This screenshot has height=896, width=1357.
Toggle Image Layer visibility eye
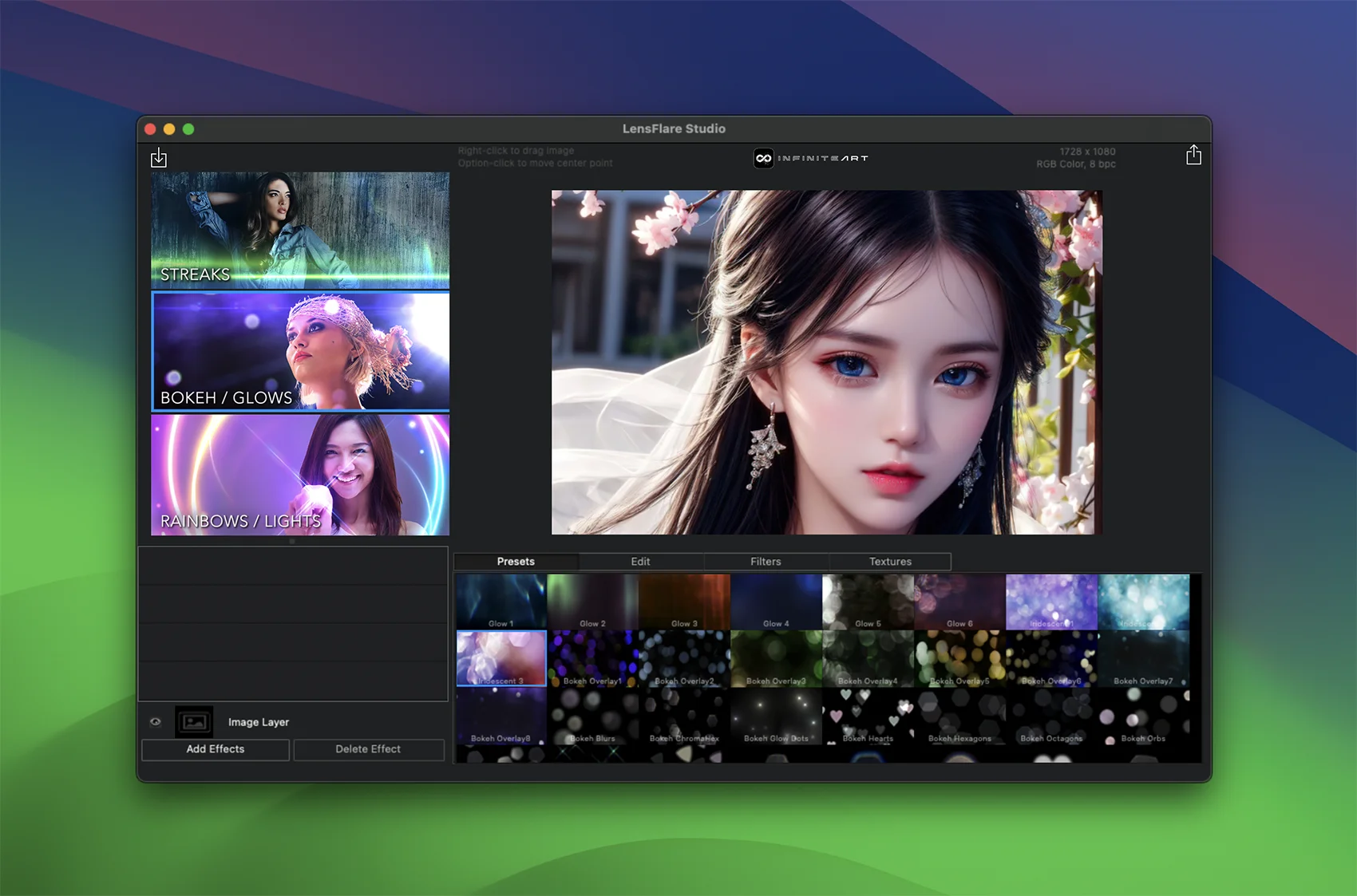point(156,722)
